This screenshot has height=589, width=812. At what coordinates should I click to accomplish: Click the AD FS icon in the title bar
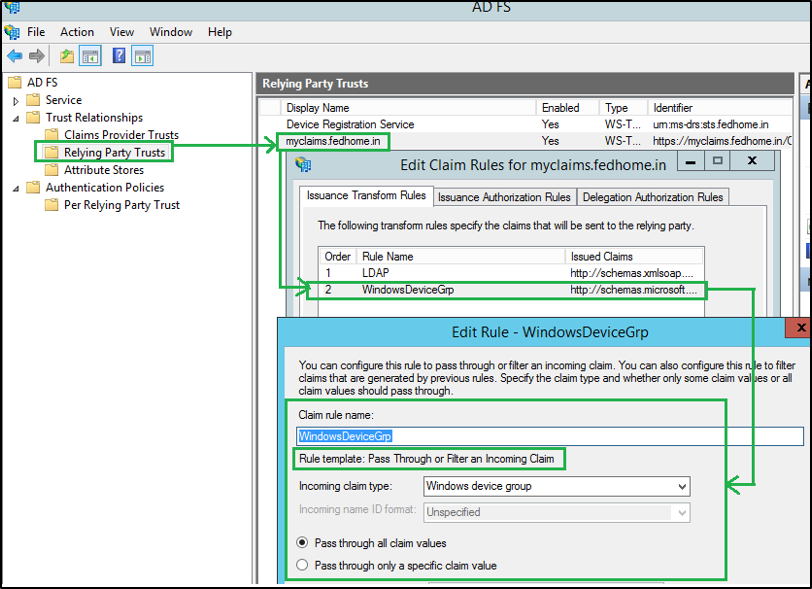(12, 10)
